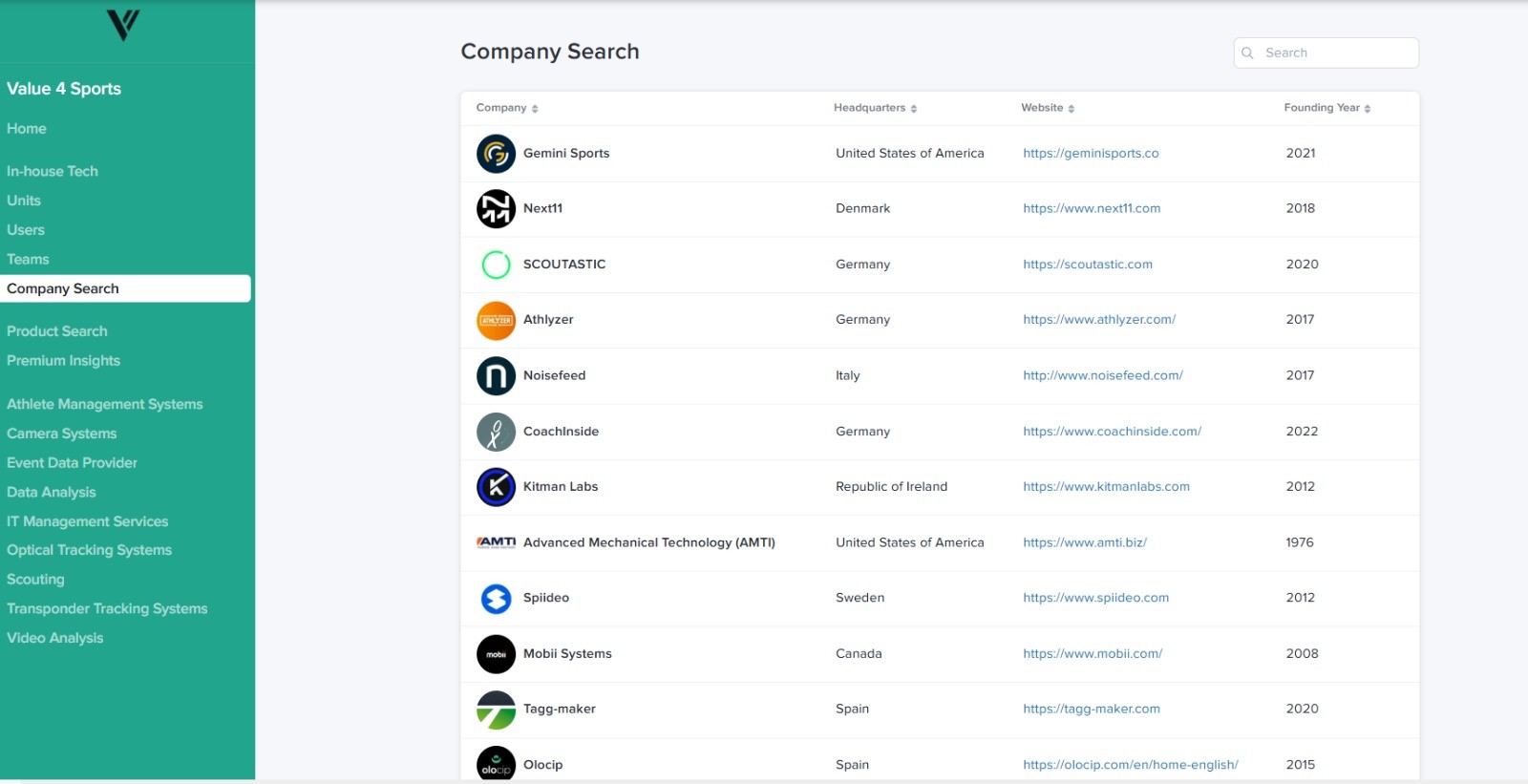Viewport: 1528px width, 784px height.
Task: Open Optical Tracking Systems category
Action: tap(90, 550)
